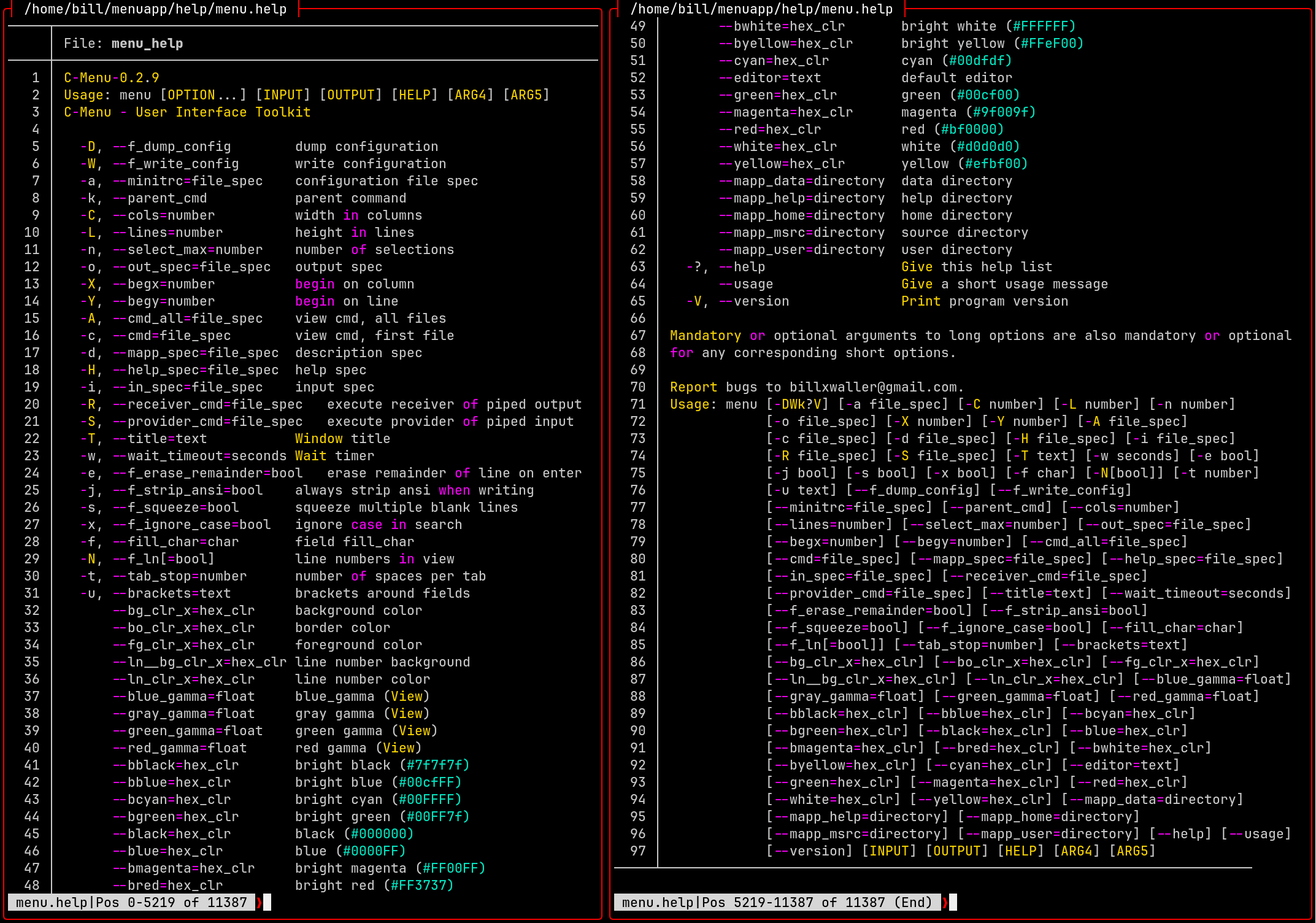Click the '#00FF7f' bright green hex value

click(434, 817)
